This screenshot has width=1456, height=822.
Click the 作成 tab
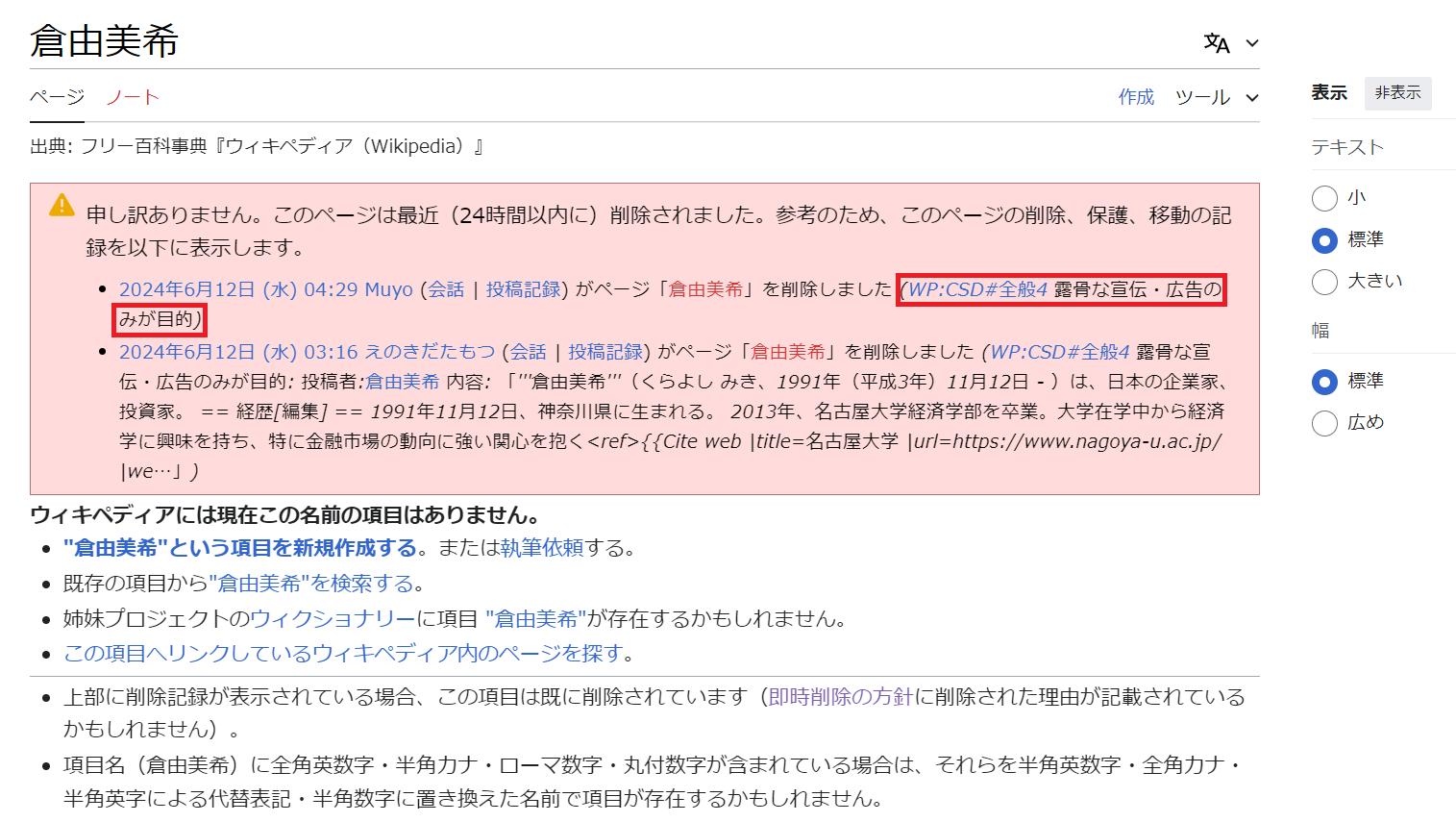click(1136, 97)
